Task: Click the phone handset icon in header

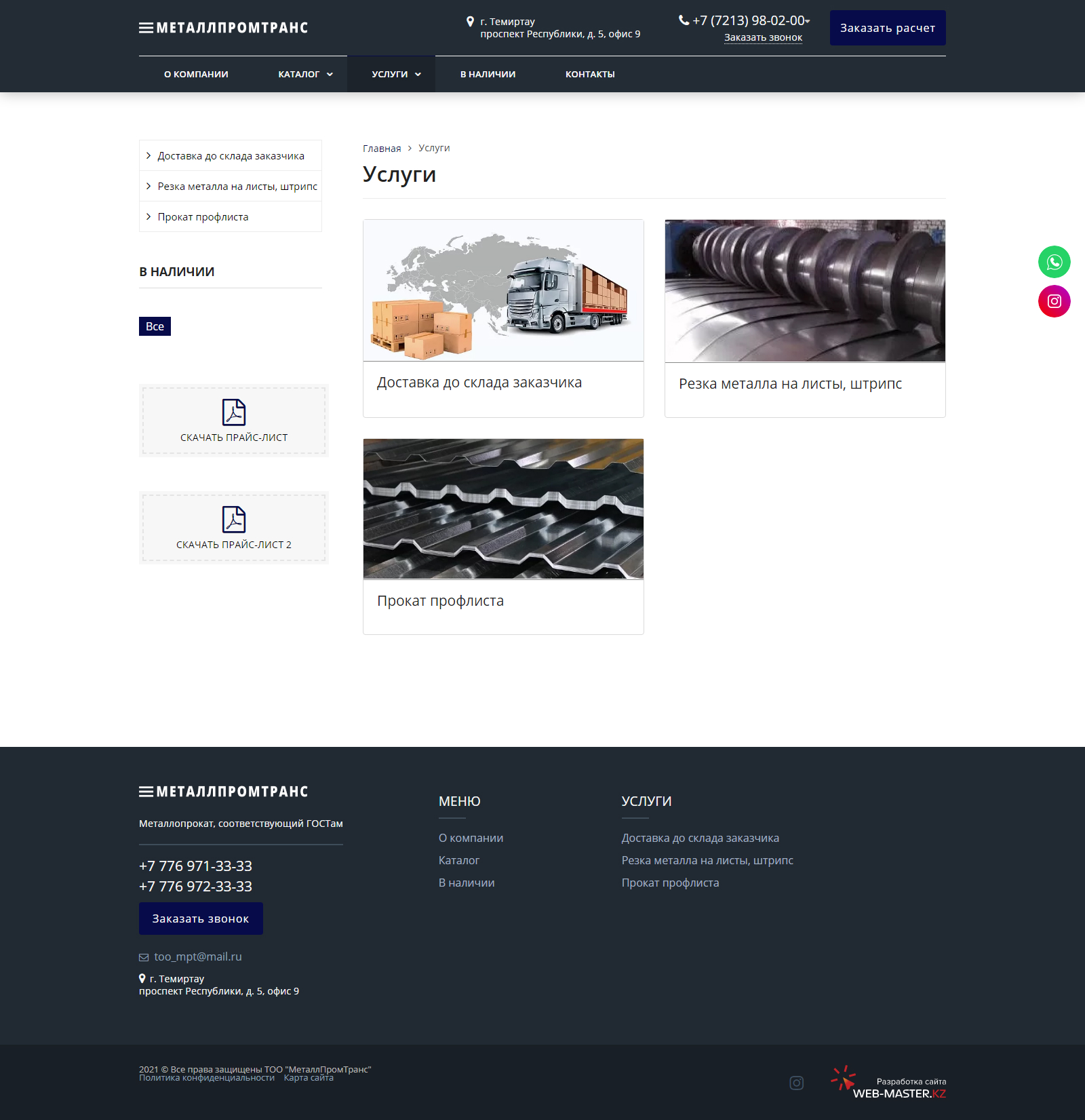Action: tap(684, 20)
